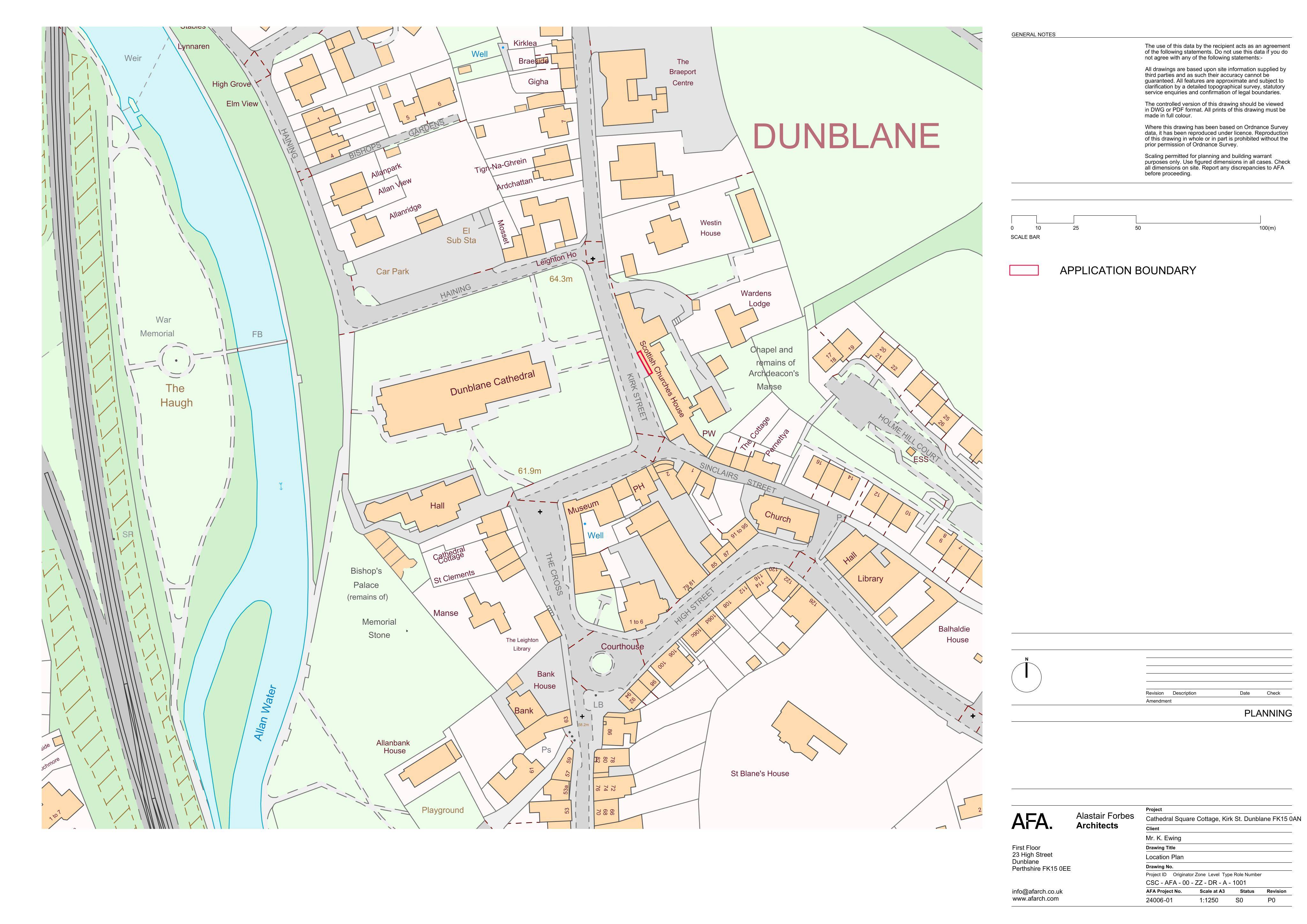This screenshot has height=924, width=1307.
Task: Click the KIRK STREET road label
Action: 637,397
